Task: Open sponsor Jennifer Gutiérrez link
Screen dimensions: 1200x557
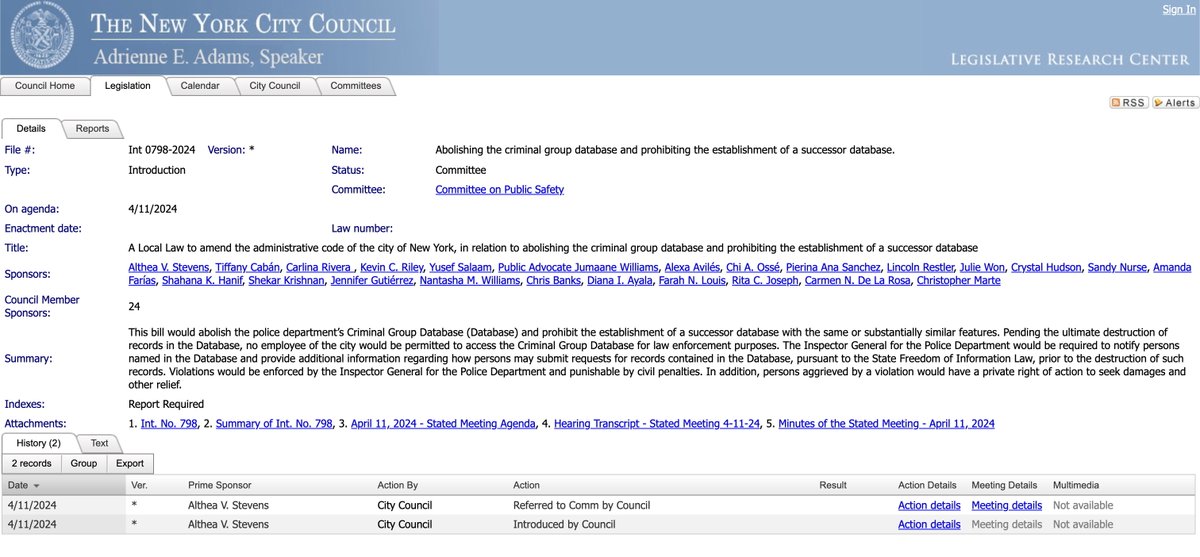Action: tap(373, 281)
